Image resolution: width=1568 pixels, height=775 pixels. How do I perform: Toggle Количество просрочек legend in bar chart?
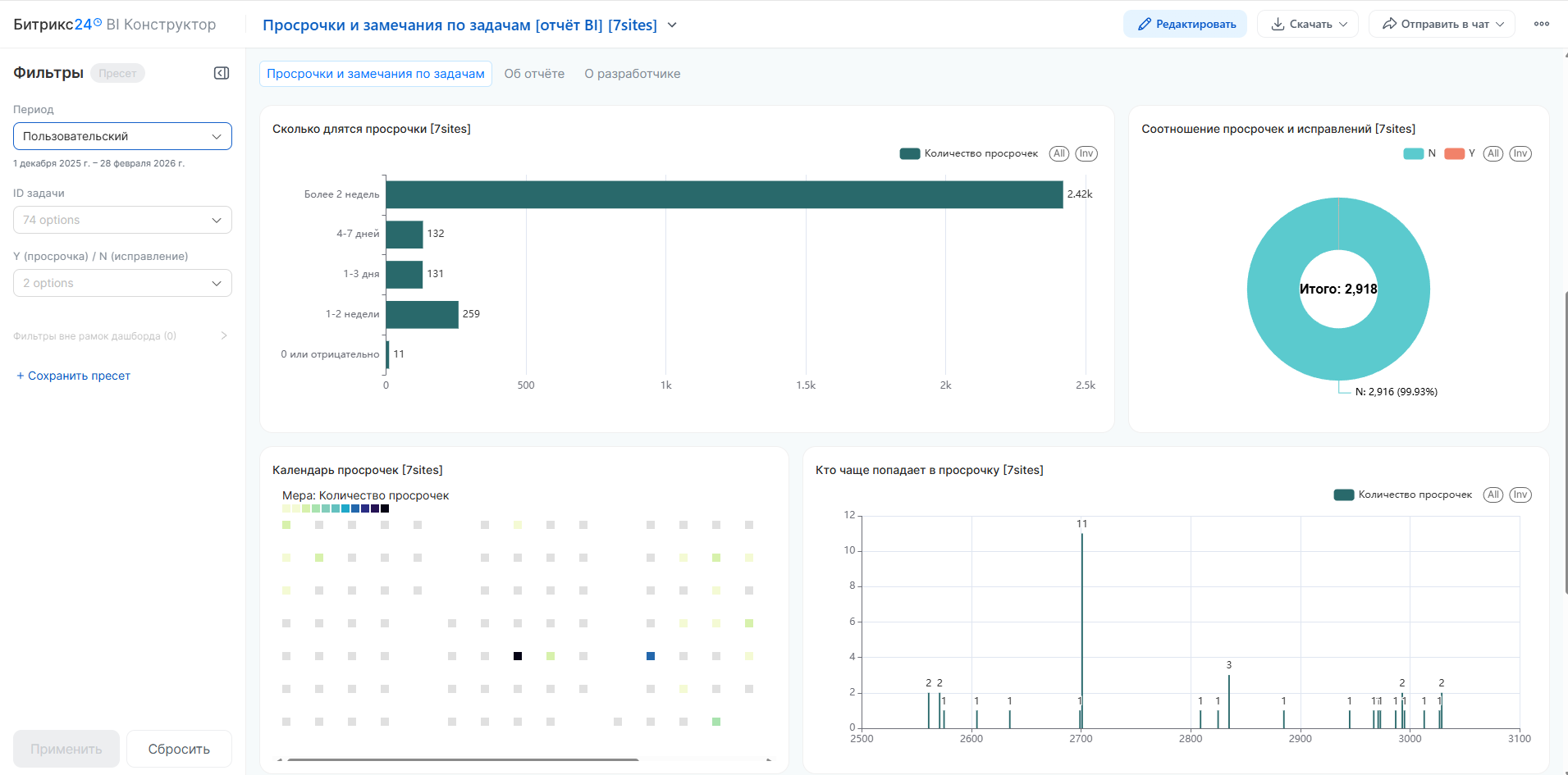pyautogui.click(x=969, y=153)
